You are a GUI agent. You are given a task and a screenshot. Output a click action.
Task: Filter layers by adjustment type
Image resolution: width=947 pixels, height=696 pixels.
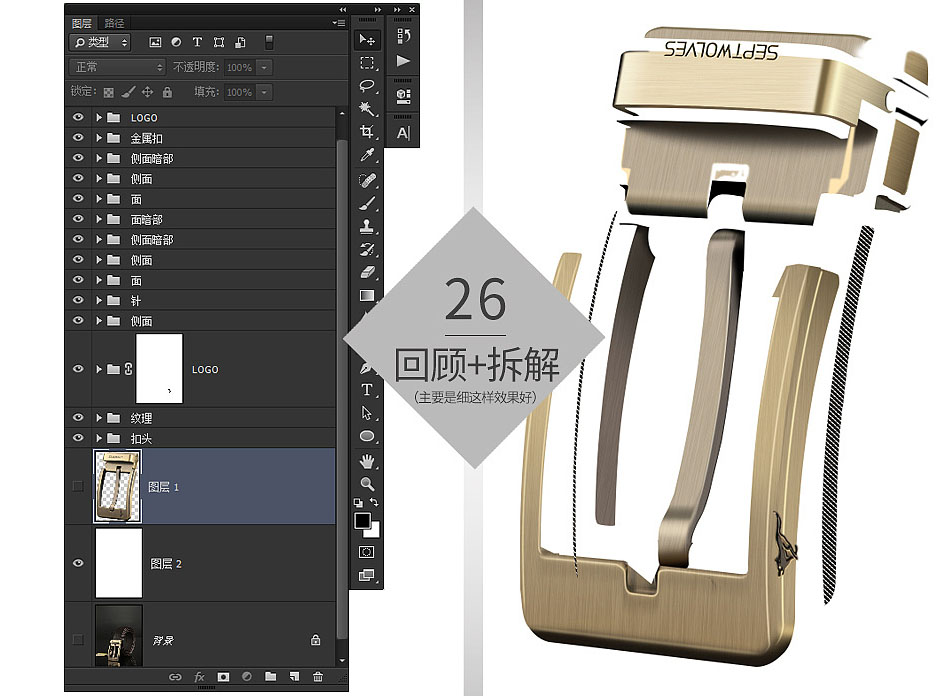pos(176,42)
